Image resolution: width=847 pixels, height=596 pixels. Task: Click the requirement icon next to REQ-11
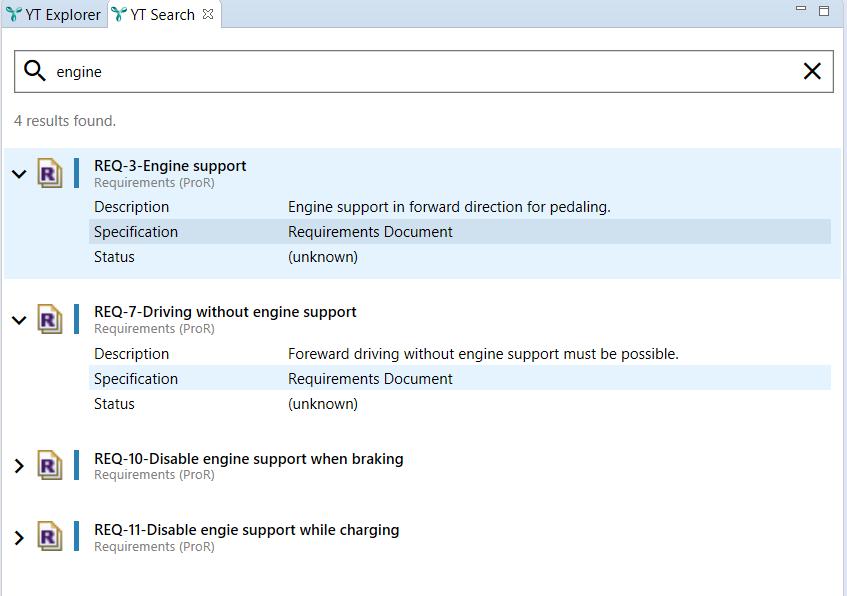(50, 536)
